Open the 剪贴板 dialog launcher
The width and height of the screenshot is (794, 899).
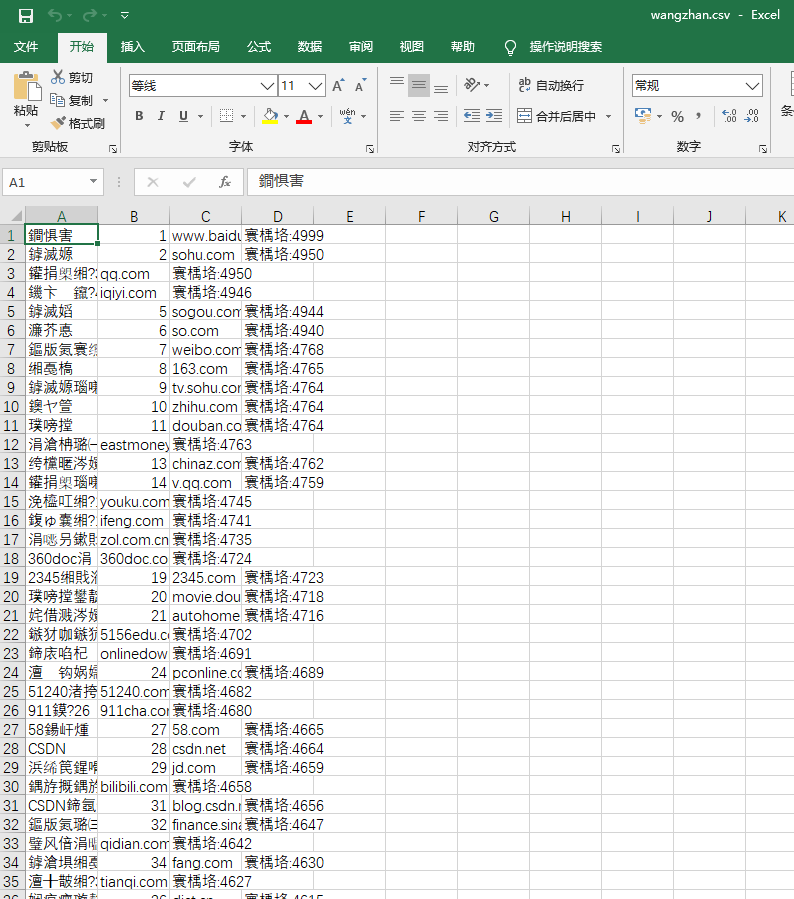pos(113,149)
